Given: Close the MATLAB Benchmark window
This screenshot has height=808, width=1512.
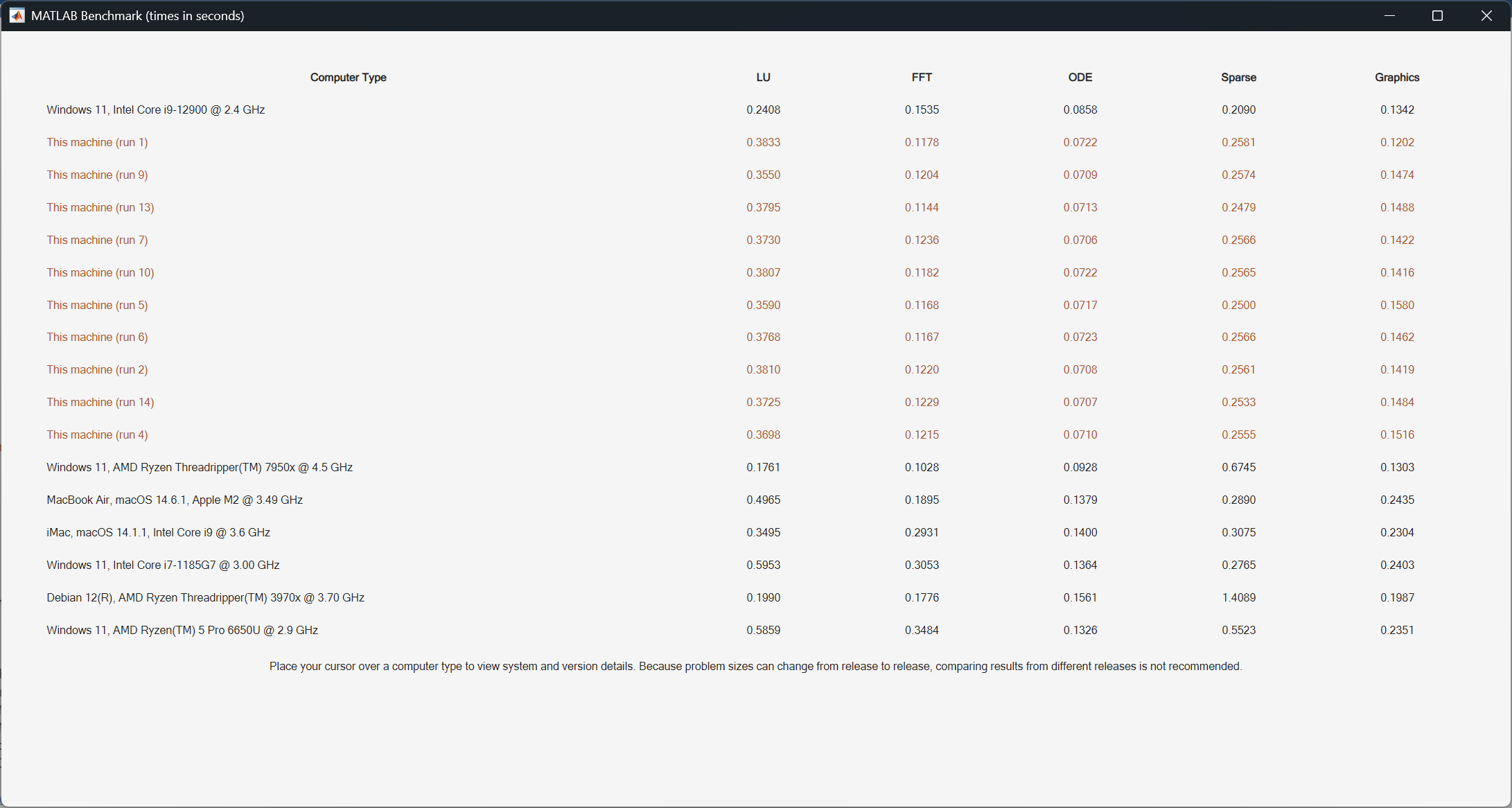Looking at the screenshot, I should (1486, 15).
